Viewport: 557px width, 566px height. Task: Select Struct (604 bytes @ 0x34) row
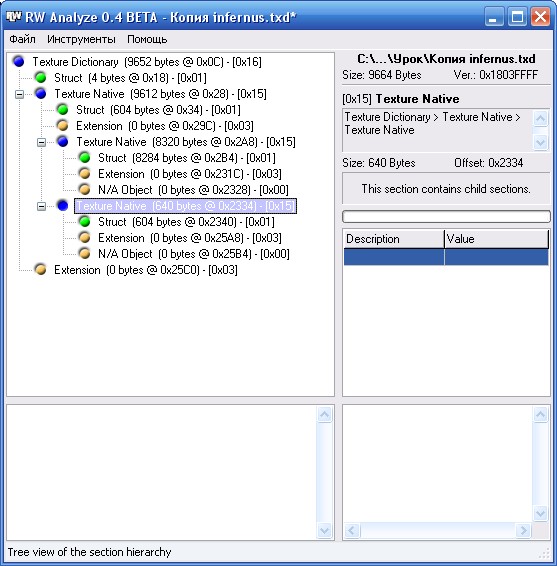click(158, 110)
